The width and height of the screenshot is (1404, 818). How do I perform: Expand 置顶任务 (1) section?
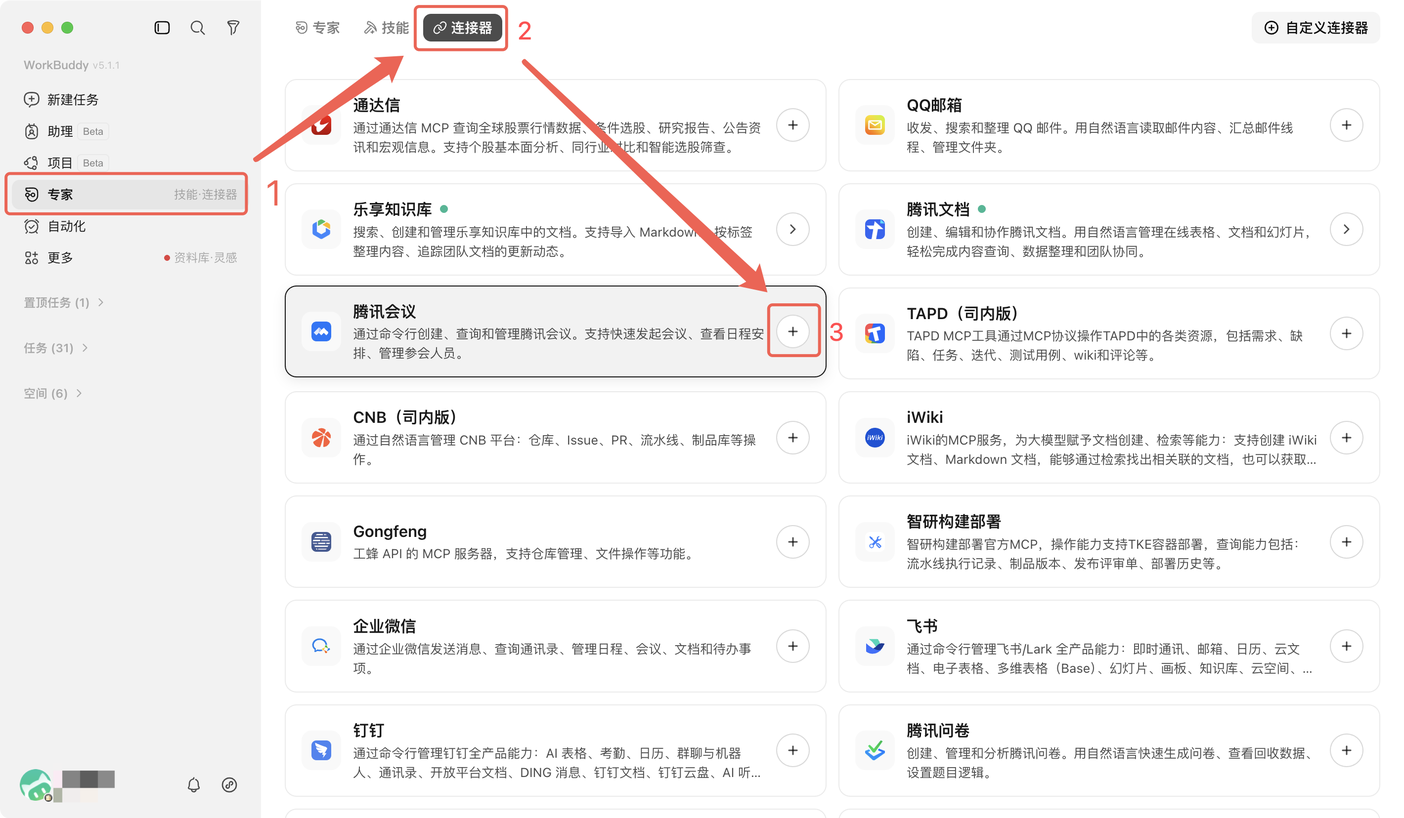(x=64, y=302)
